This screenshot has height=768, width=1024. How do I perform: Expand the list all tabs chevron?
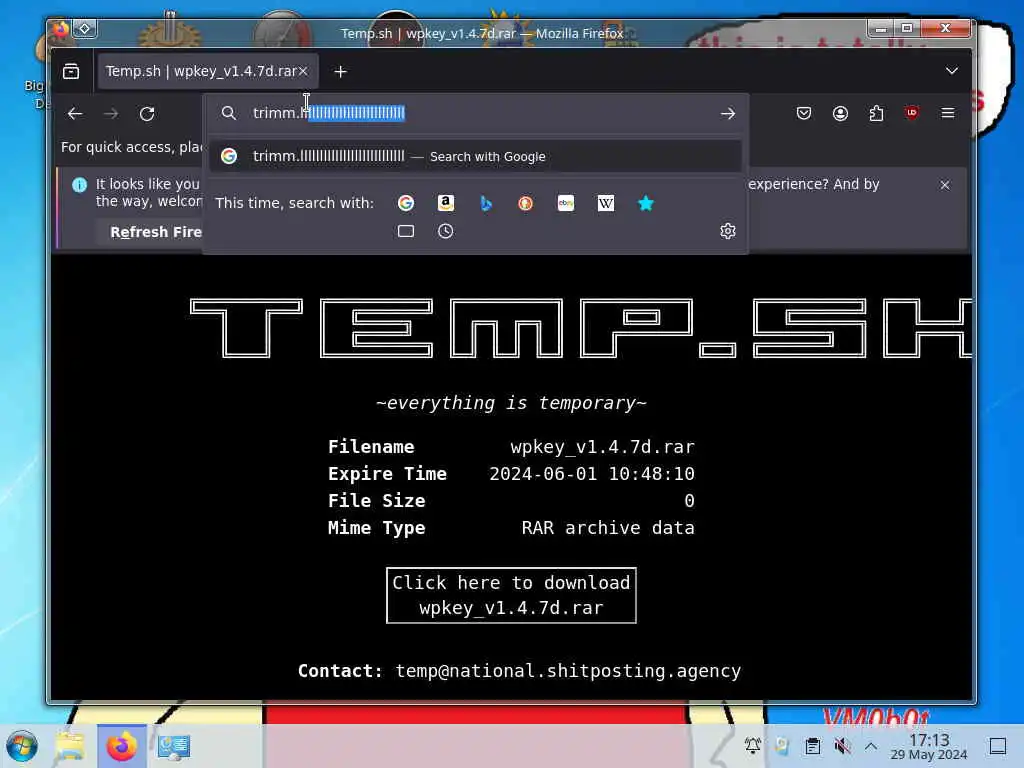[952, 71]
